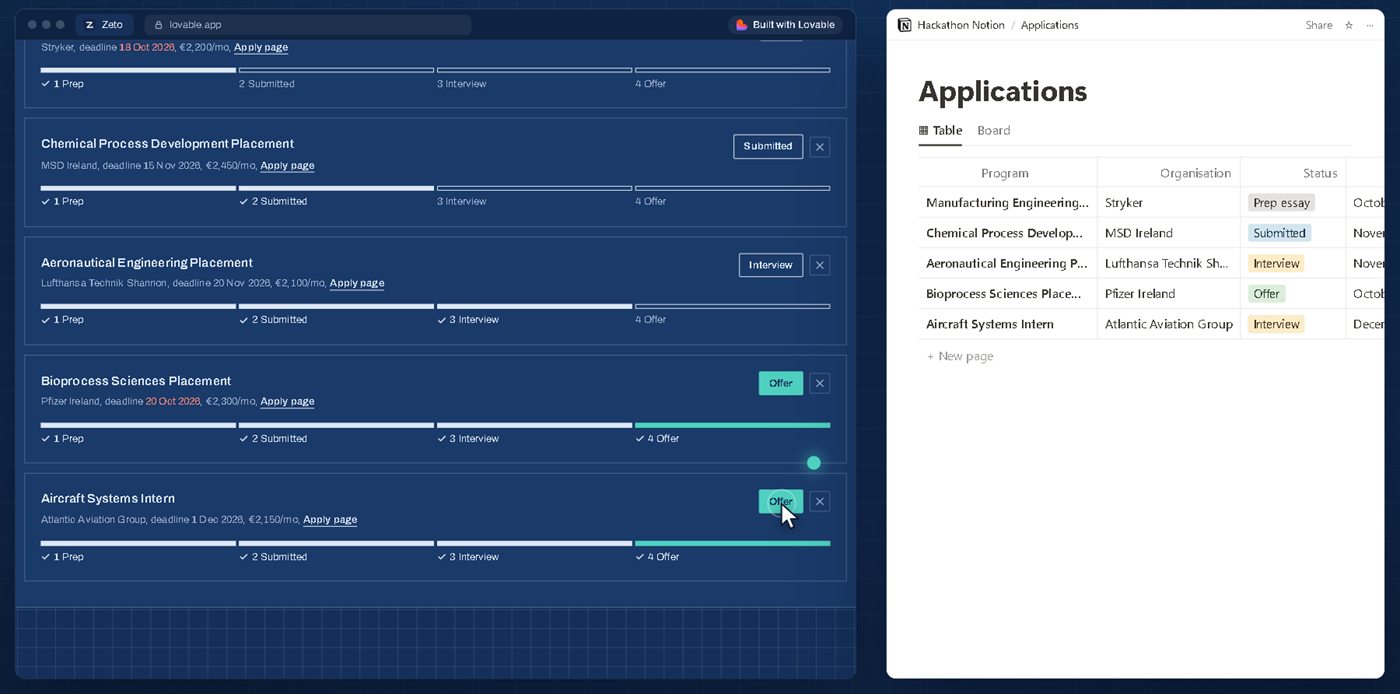Click the Prep essay status tag

pos(1281,203)
